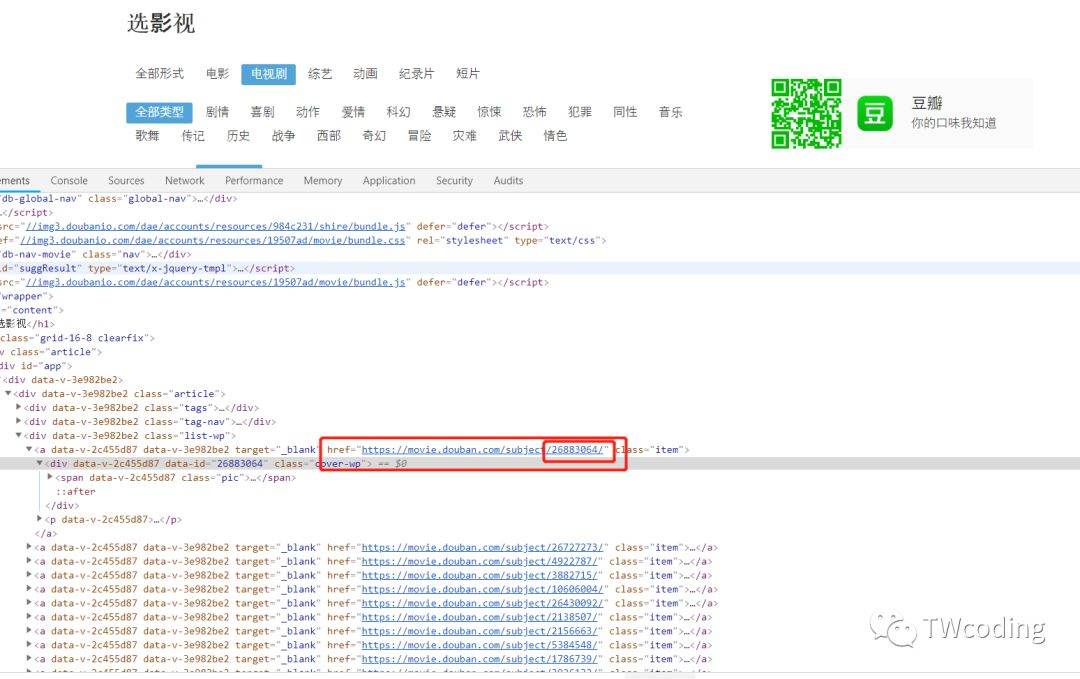
Task: Pick the 惊悚 genre tag
Action: tap(490, 112)
